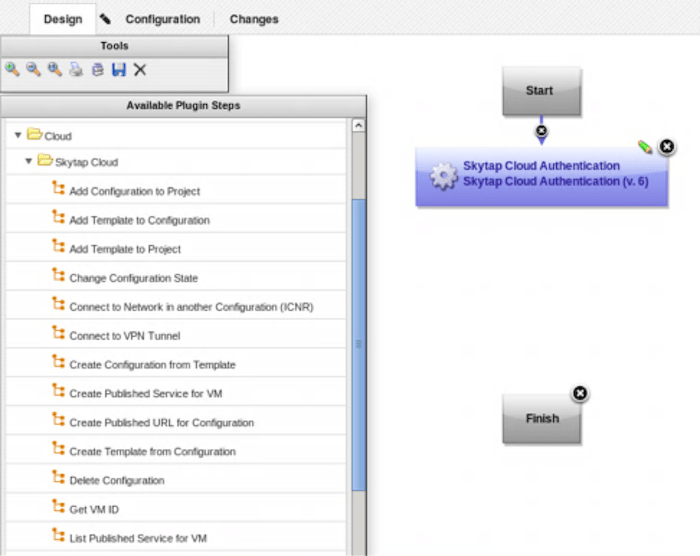Click the Cloud folder icon
Viewport: 700px width, 556px height.
34,134
